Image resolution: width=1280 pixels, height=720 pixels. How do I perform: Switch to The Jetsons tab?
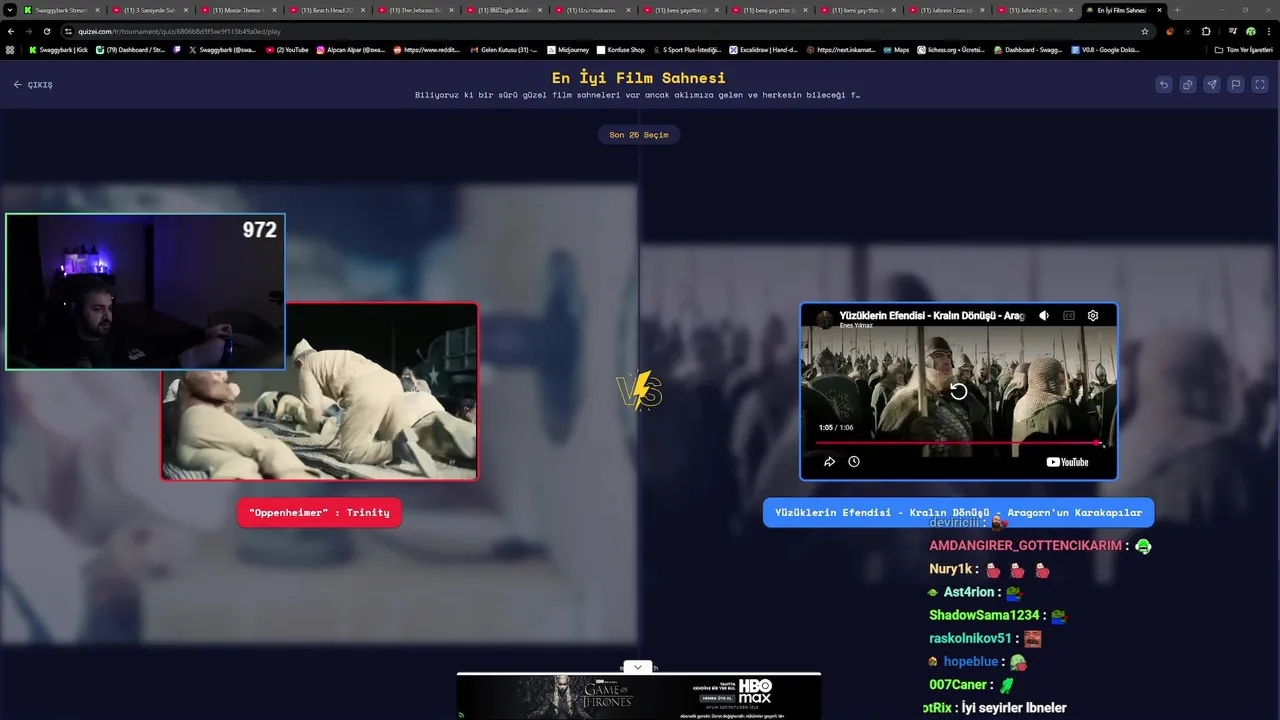pos(413,10)
